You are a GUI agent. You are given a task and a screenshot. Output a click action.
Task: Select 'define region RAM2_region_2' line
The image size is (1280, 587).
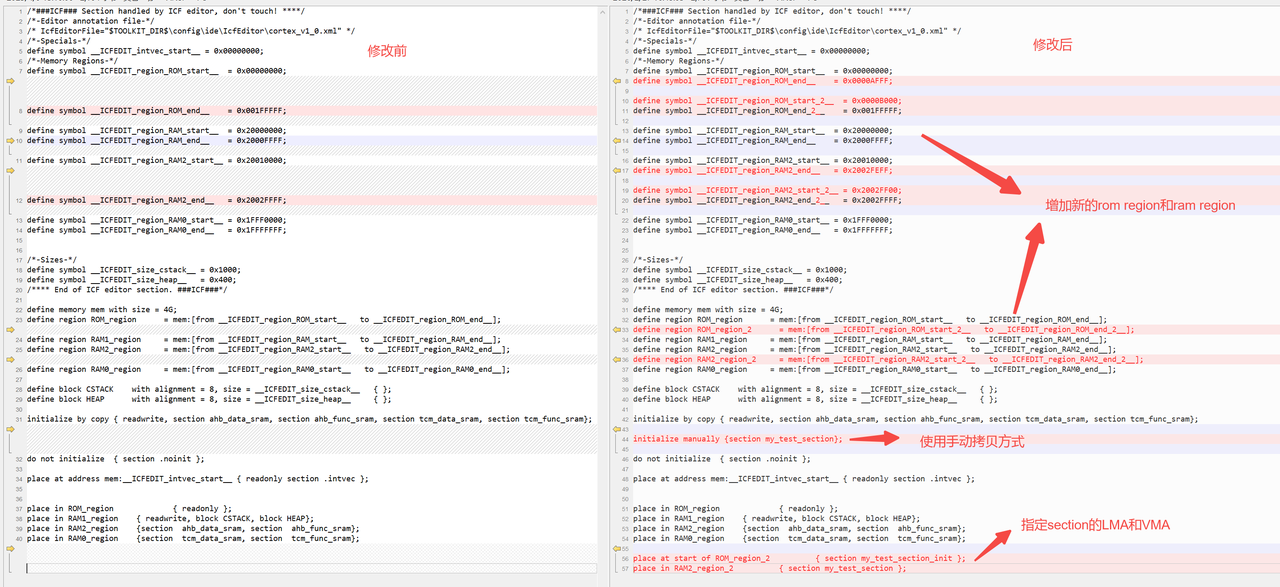(x=888, y=359)
